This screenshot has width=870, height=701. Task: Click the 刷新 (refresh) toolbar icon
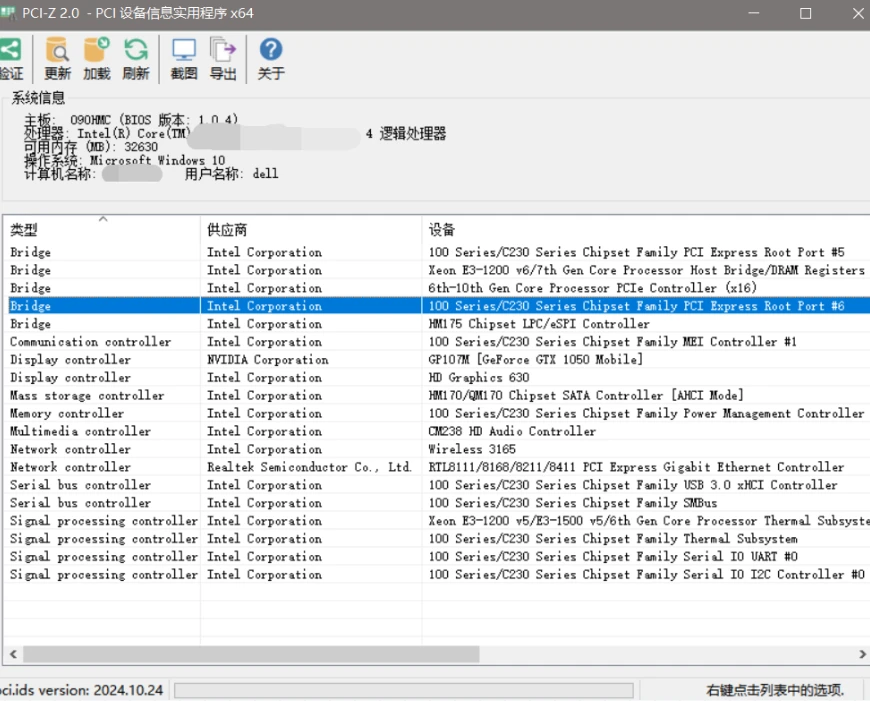135,50
